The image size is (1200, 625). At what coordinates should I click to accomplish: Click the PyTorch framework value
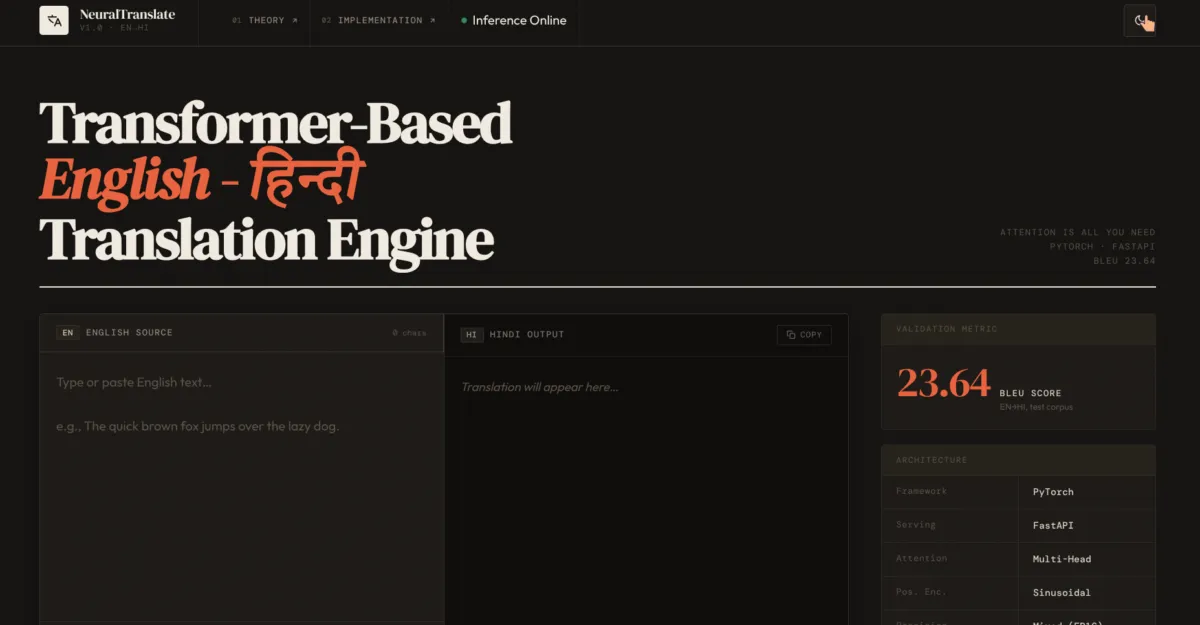pyautogui.click(x=1053, y=492)
